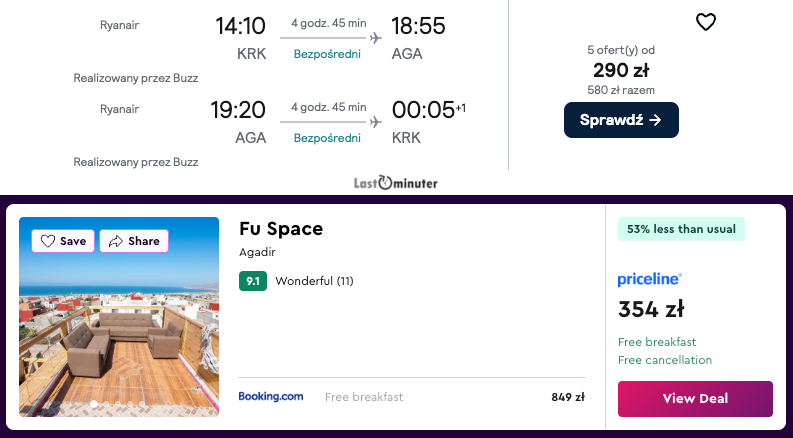The width and height of the screenshot is (793, 438).
Task: Click the first carousel dot on the hotel photo
Action: click(x=94, y=404)
